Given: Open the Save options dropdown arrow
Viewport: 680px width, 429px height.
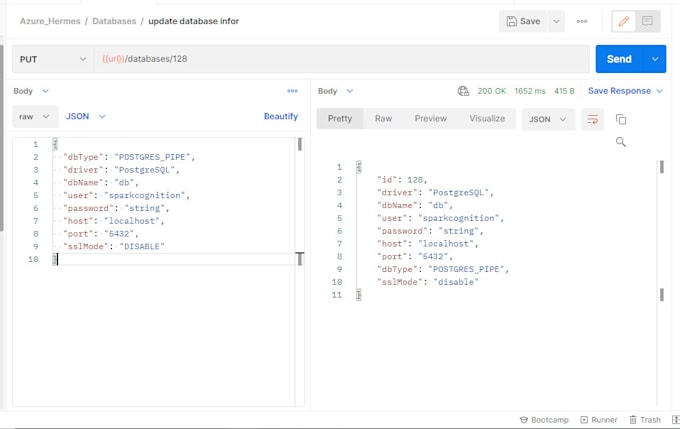Looking at the screenshot, I should [x=556, y=21].
